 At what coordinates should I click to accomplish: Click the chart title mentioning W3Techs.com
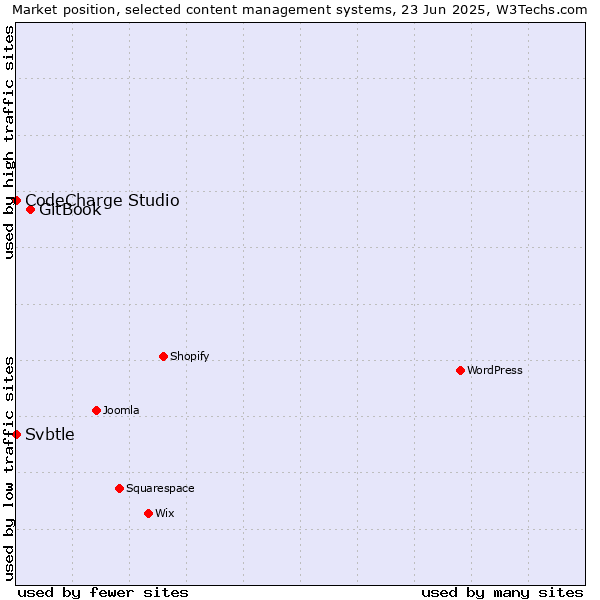(300, 10)
